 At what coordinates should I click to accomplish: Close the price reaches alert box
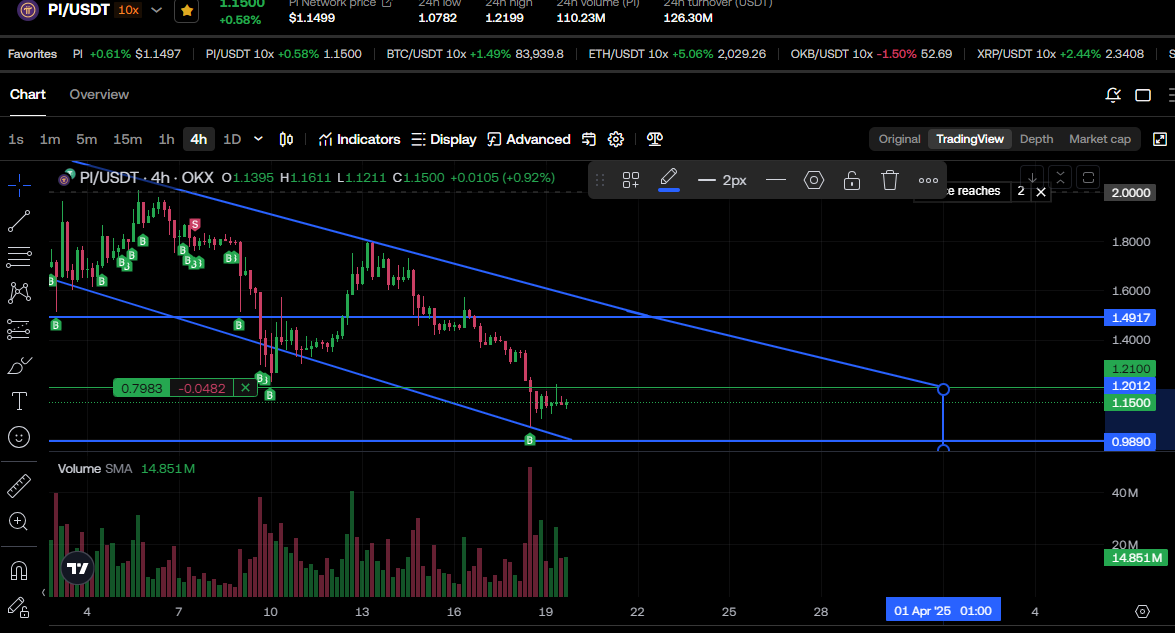click(x=1041, y=192)
